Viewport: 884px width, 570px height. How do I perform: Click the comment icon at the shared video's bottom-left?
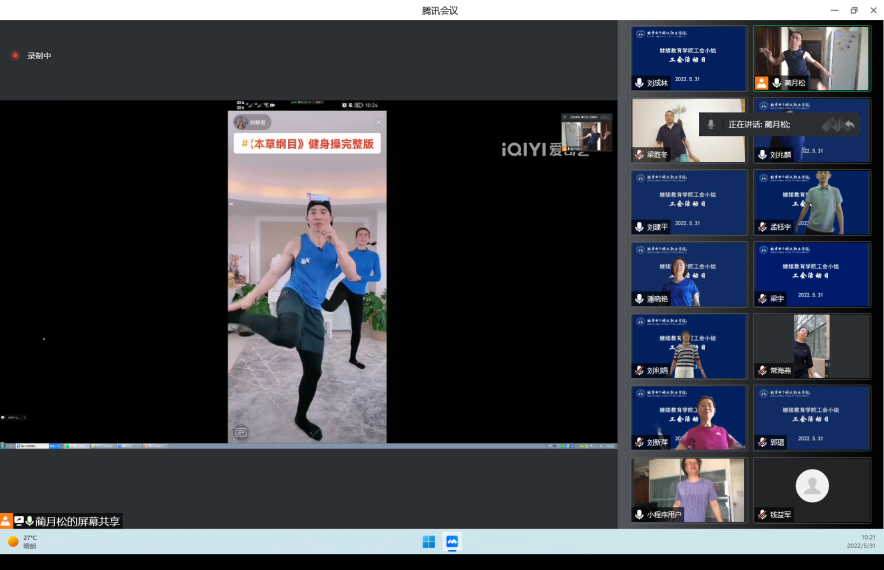pos(240,432)
